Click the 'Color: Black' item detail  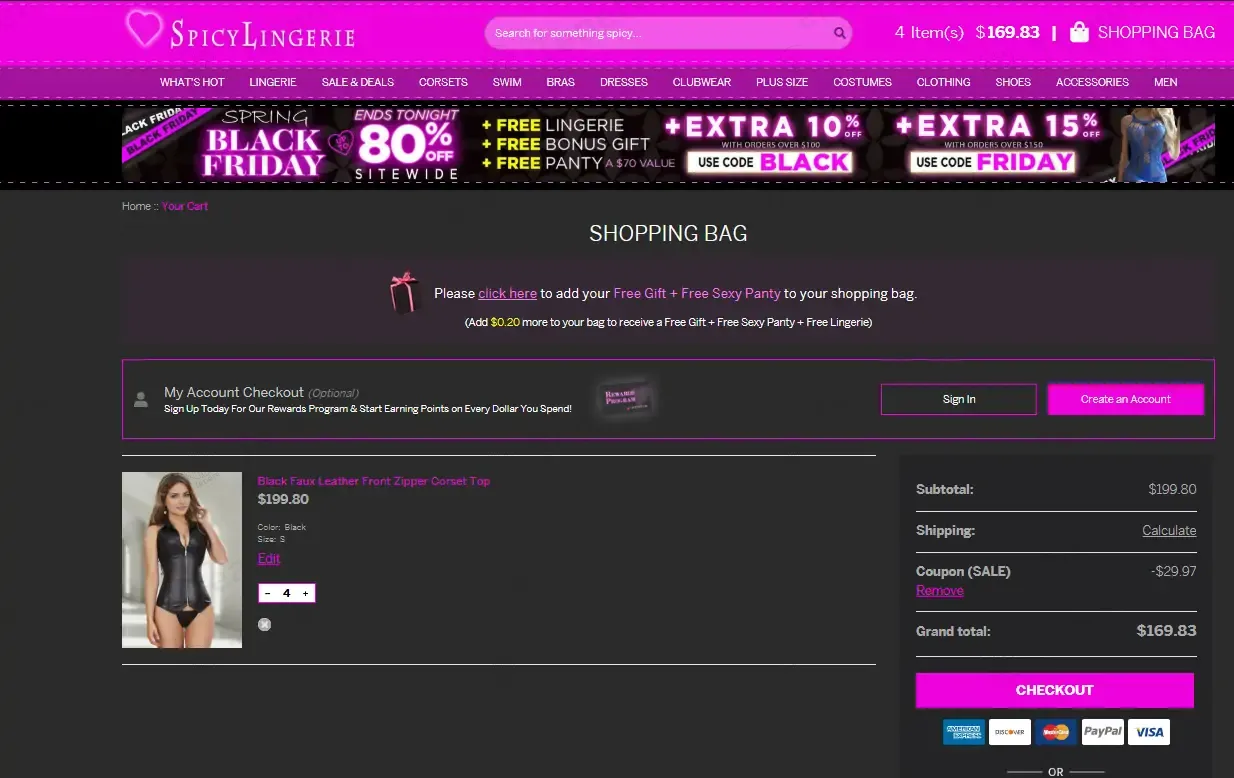(282, 527)
